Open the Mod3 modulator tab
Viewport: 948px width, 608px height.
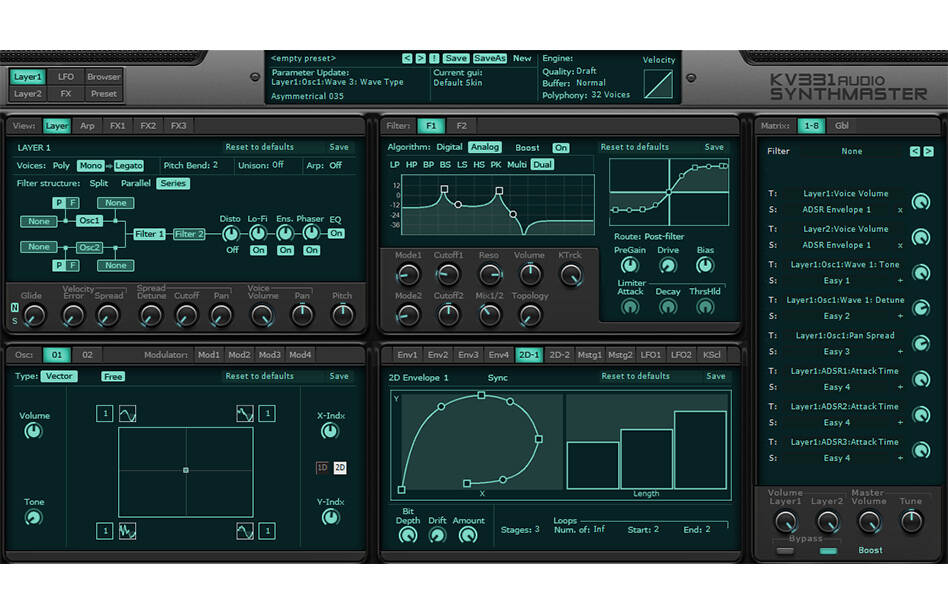tap(269, 355)
